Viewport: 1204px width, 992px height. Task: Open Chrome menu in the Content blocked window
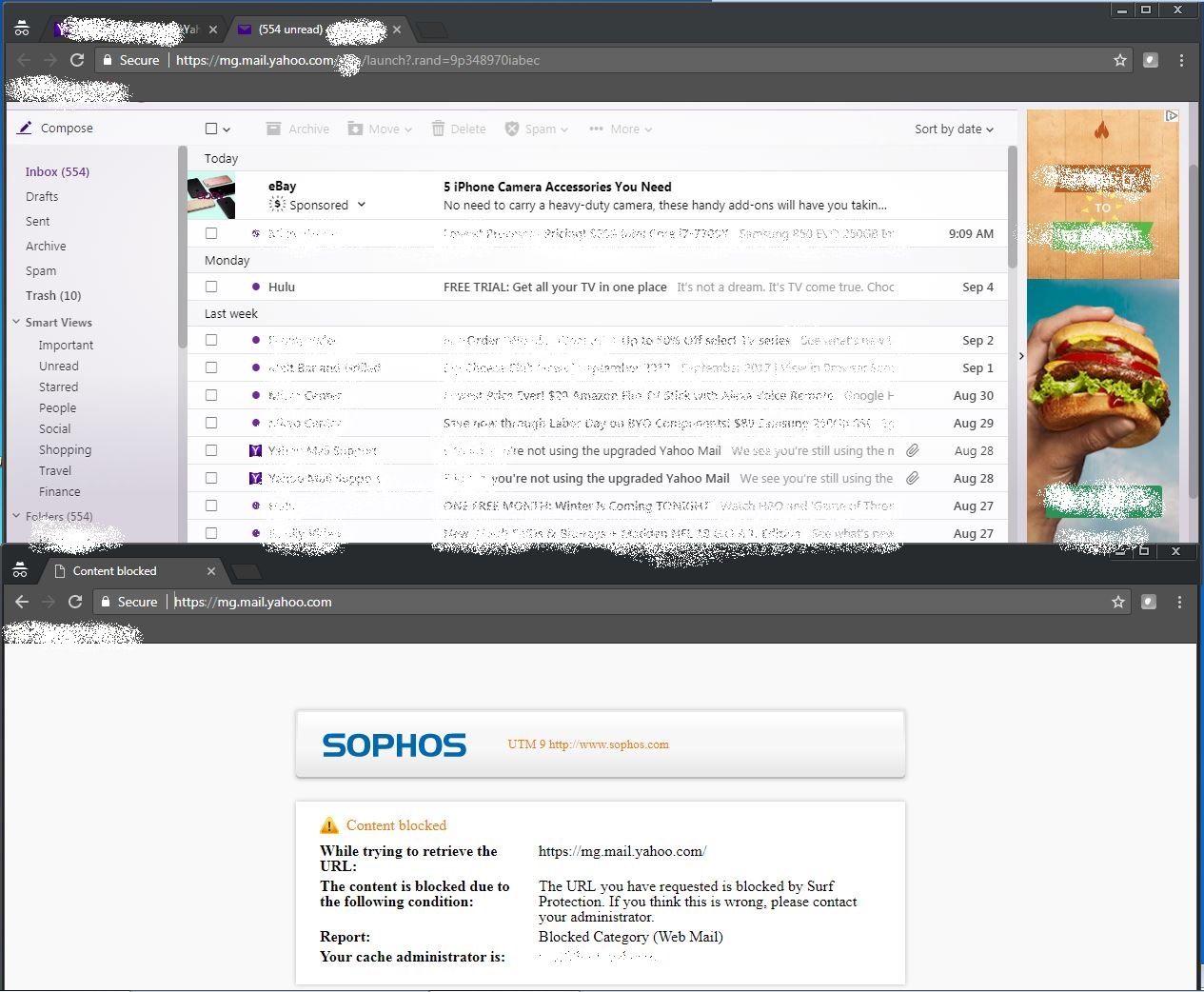[1179, 602]
